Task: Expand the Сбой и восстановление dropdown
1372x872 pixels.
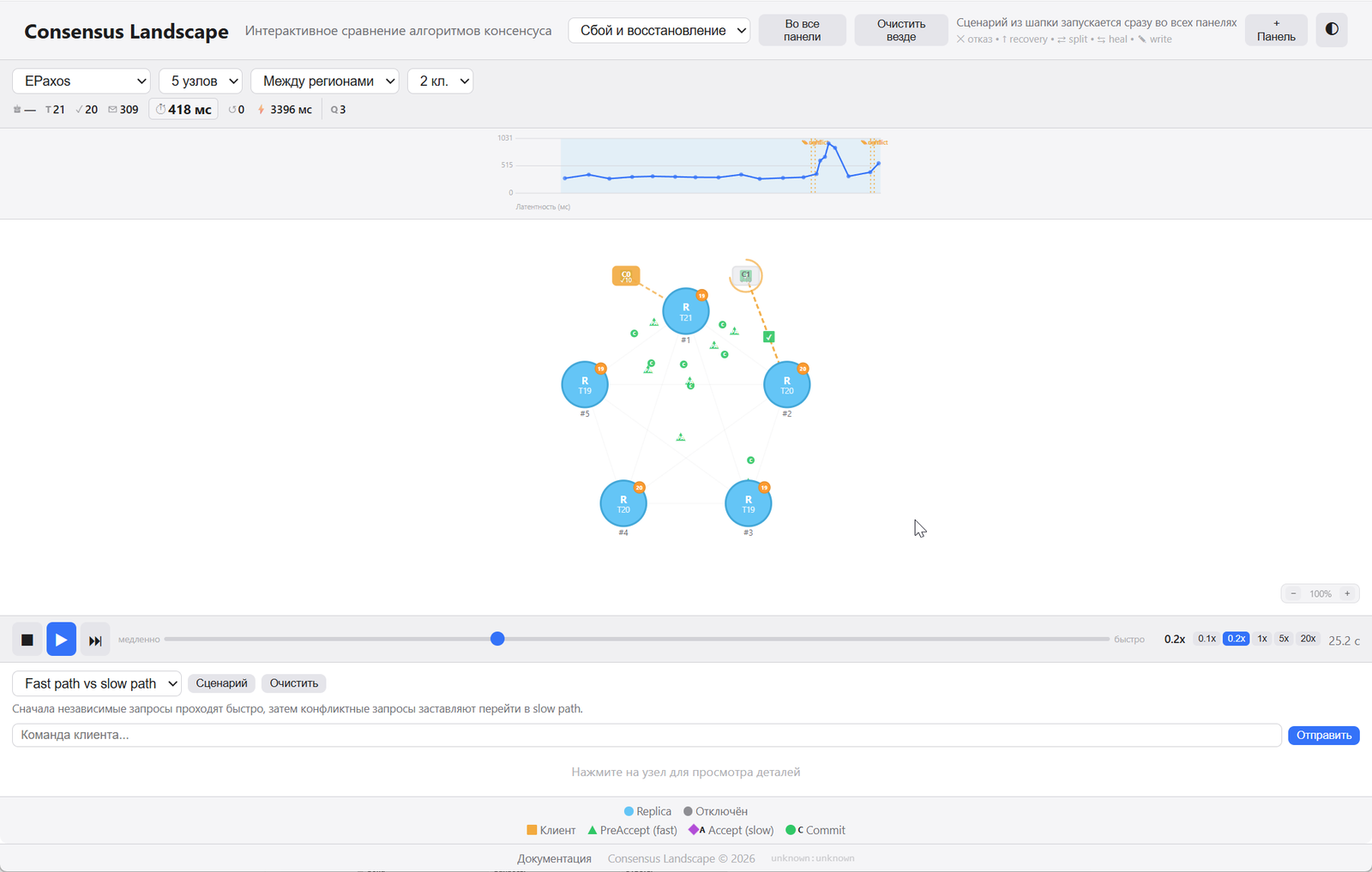Action: pos(659,31)
